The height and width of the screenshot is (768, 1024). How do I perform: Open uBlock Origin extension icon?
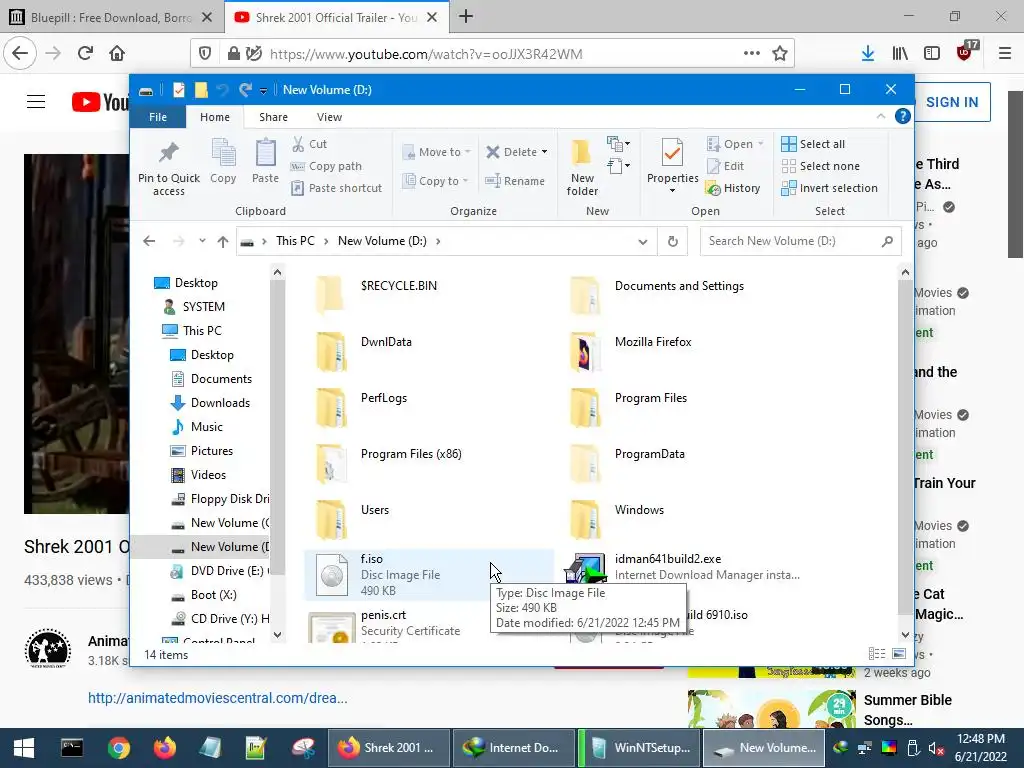(x=967, y=52)
